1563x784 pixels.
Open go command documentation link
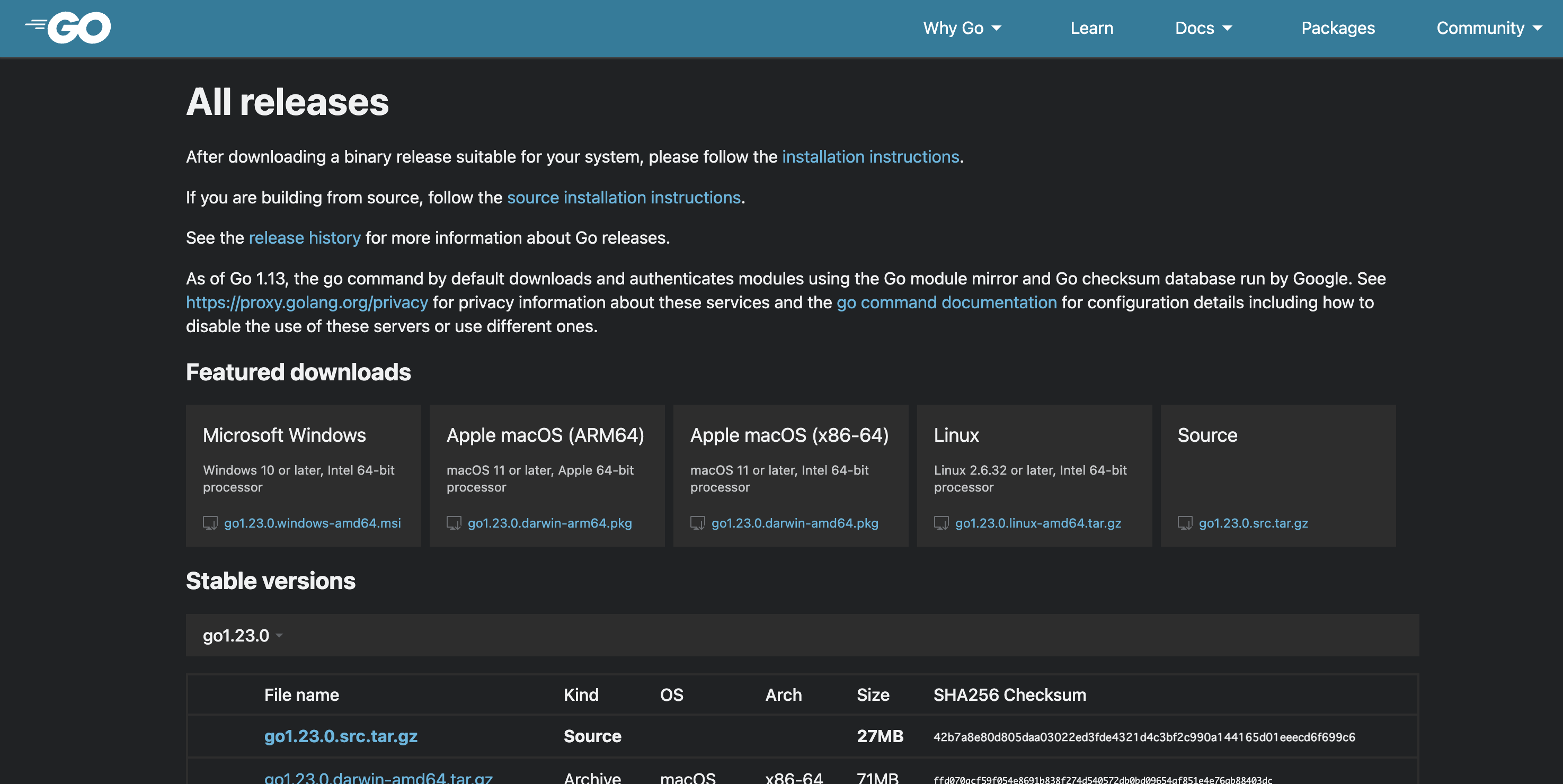[946, 302]
